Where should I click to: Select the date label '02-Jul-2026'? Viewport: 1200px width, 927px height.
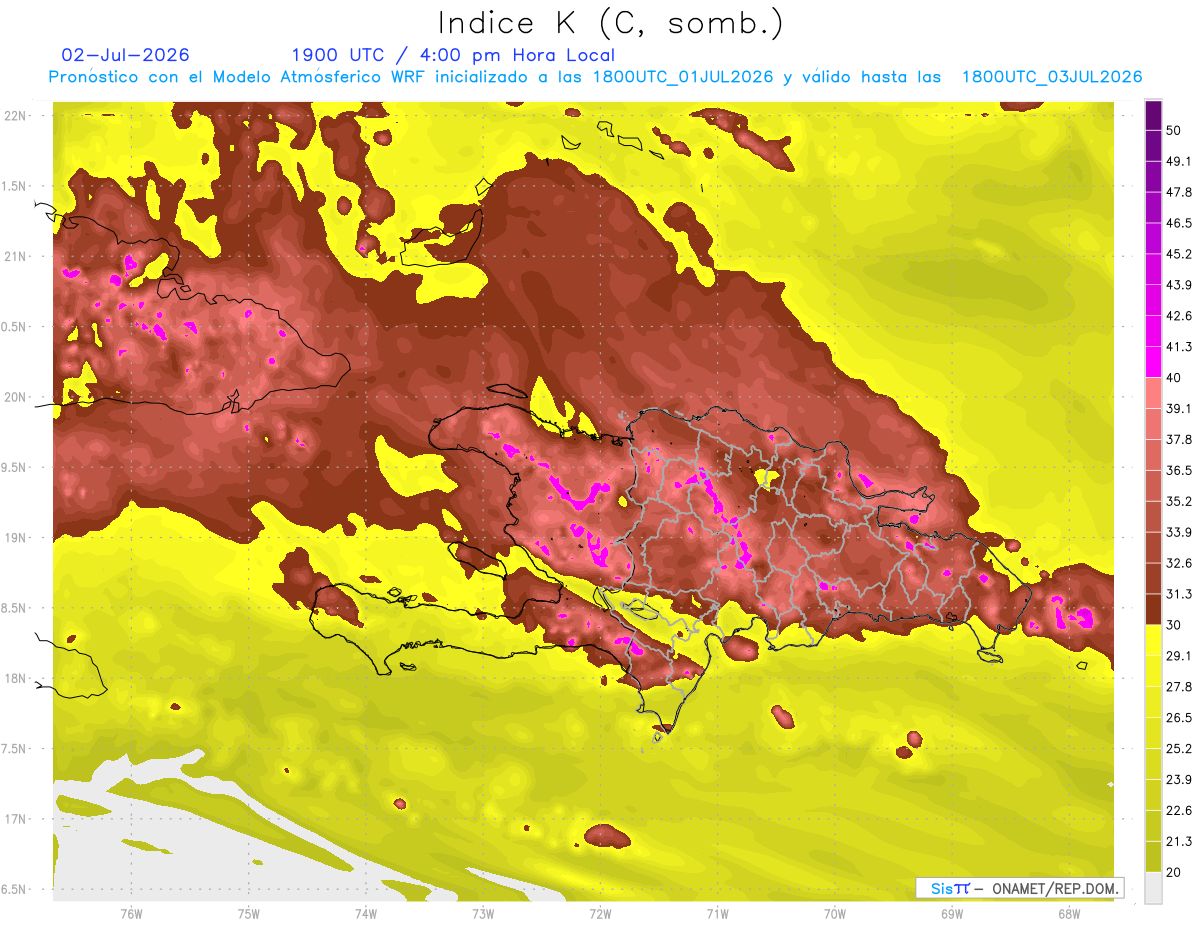pos(125,55)
